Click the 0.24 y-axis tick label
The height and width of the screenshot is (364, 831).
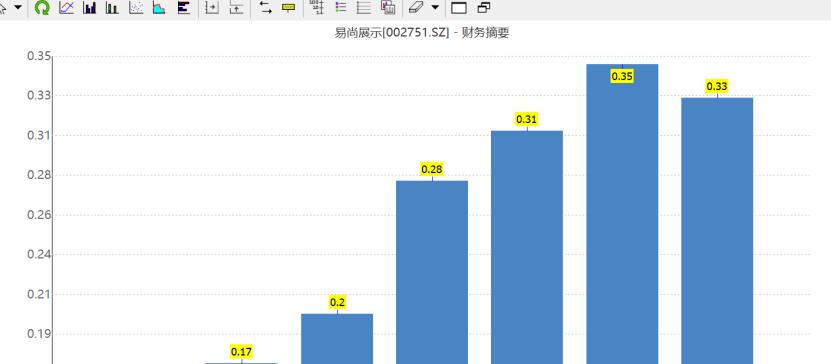point(38,254)
